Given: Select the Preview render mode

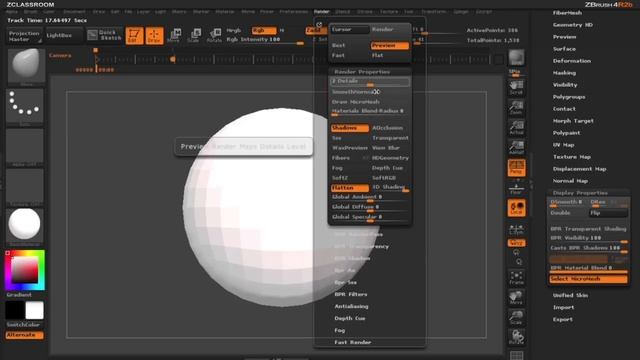Looking at the screenshot, I should (x=390, y=45).
